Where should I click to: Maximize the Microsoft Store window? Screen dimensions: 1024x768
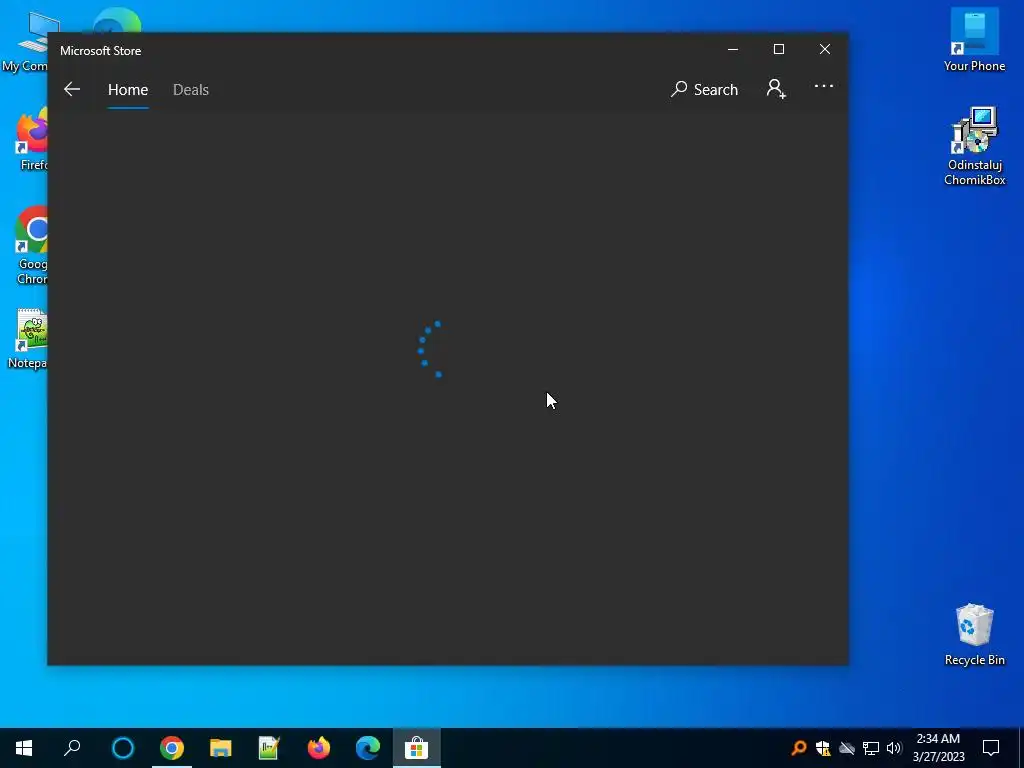(778, 50)
